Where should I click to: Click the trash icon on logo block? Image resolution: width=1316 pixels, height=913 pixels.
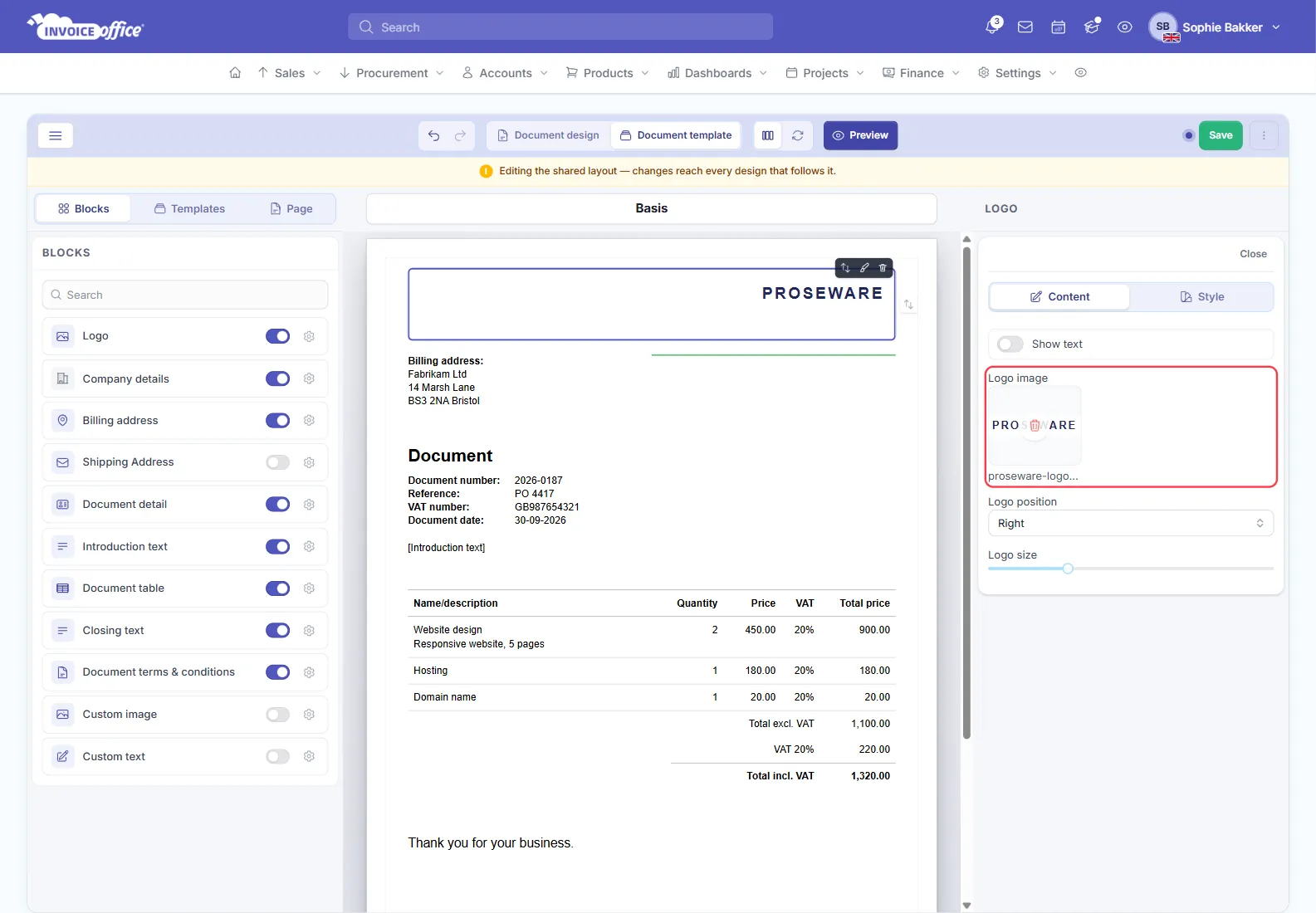(x=883, y=267)
